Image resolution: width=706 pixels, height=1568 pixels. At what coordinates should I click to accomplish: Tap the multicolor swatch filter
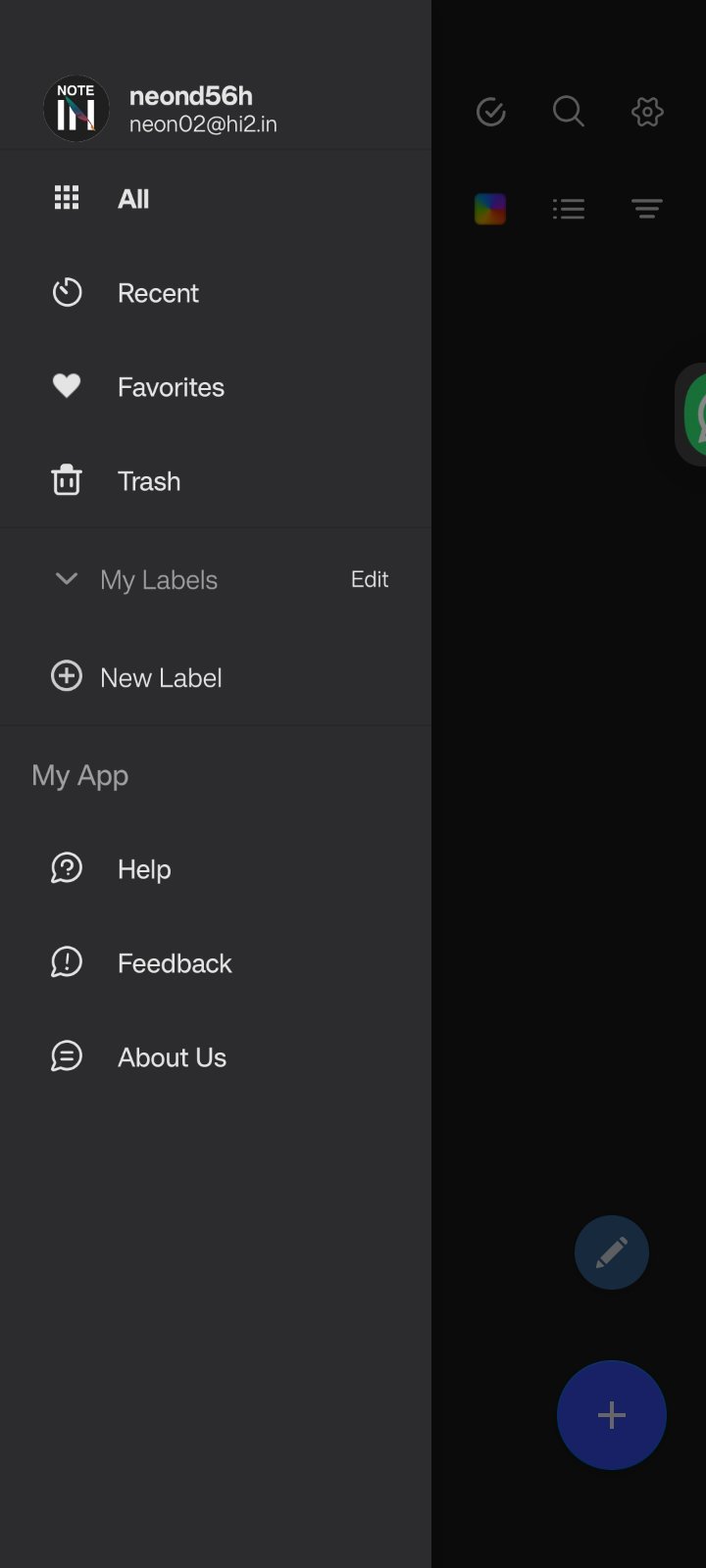(x=490, y=209)
